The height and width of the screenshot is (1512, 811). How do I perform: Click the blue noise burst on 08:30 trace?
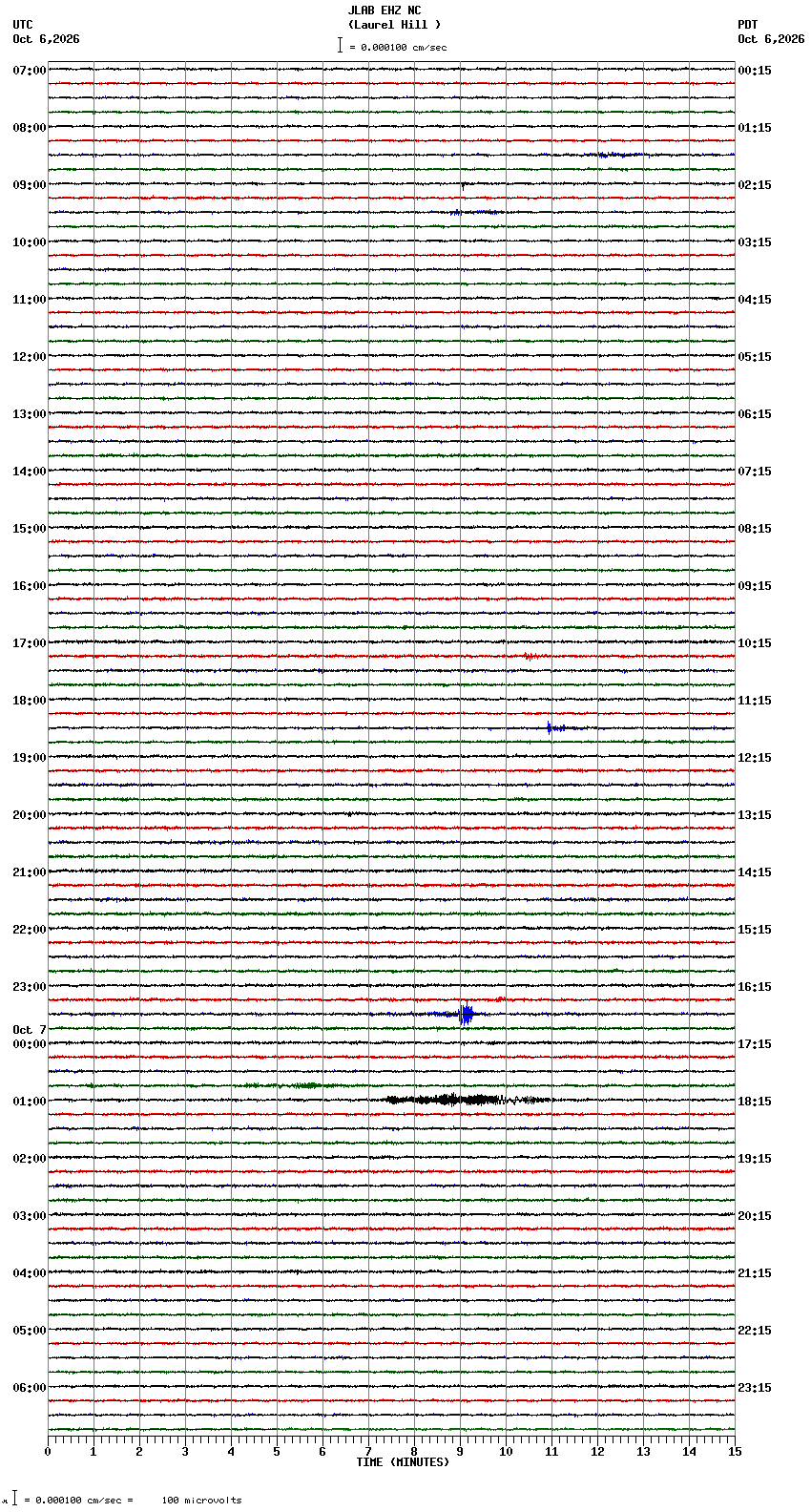(611, 155)
